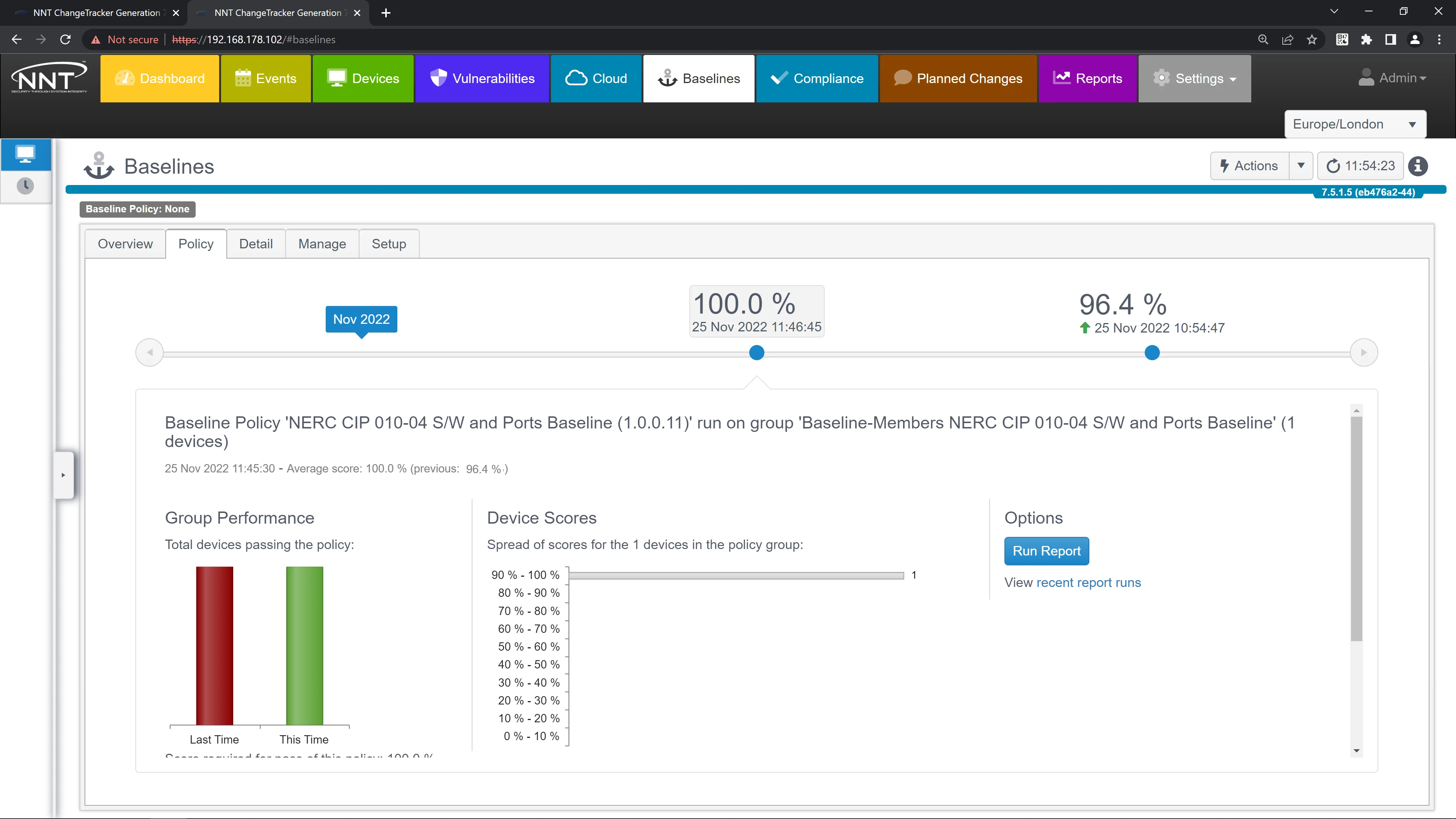Open the Vulnerabilities page
1456x819 pixels.
[x=482, y=78]
